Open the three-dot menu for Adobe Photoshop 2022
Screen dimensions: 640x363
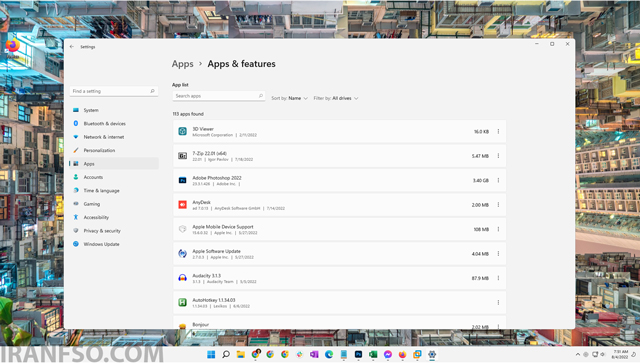pos(498,180)
